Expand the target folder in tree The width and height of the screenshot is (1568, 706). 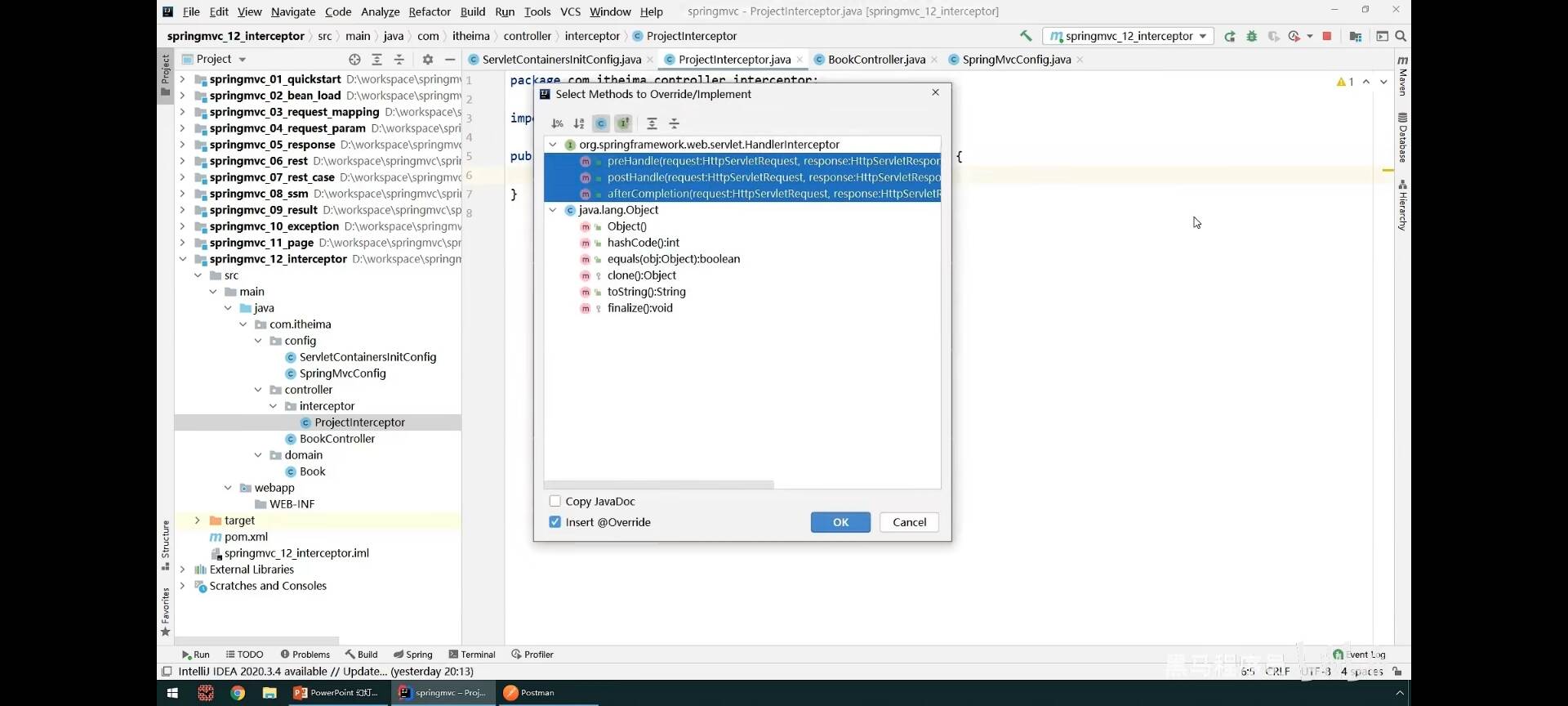(197, 521)
